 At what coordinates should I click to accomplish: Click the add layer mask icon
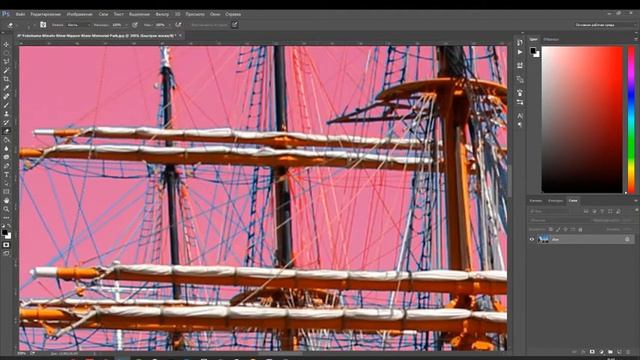click(x=592, y=352)
